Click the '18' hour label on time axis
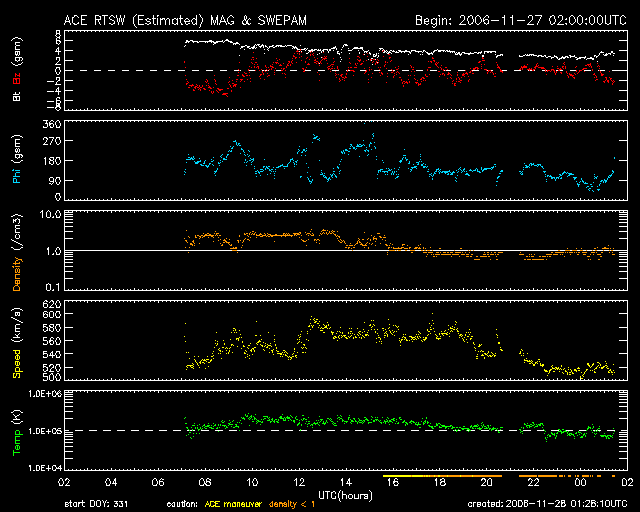This screenshot has width=640, height=512. 440,483
